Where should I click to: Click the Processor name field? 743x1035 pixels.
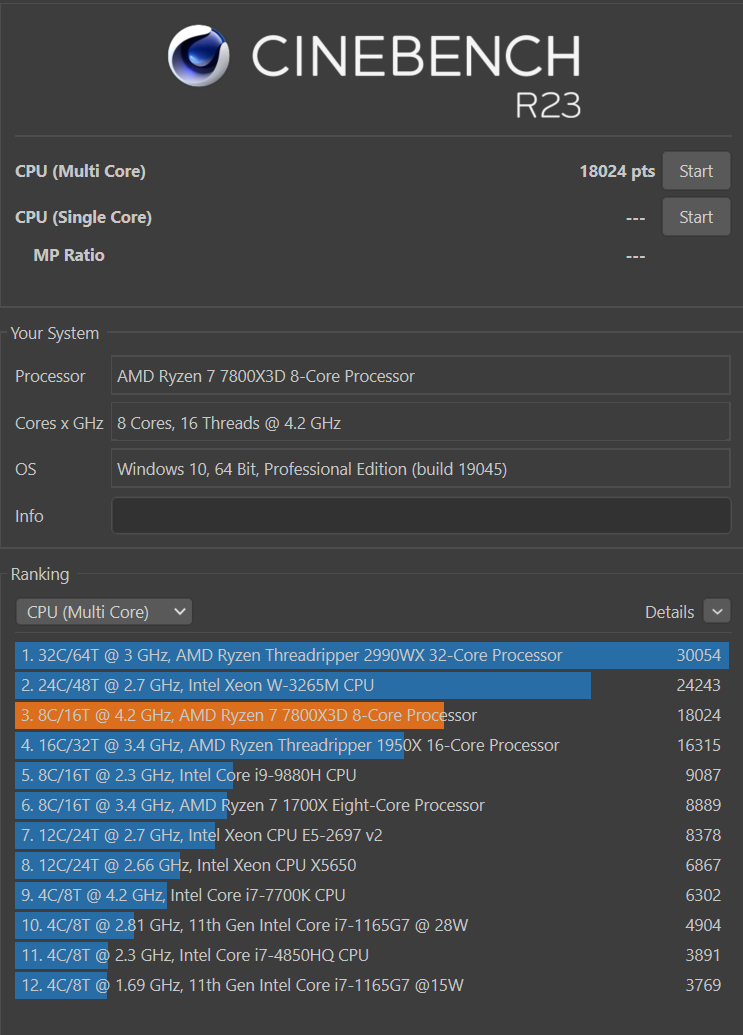421,376
